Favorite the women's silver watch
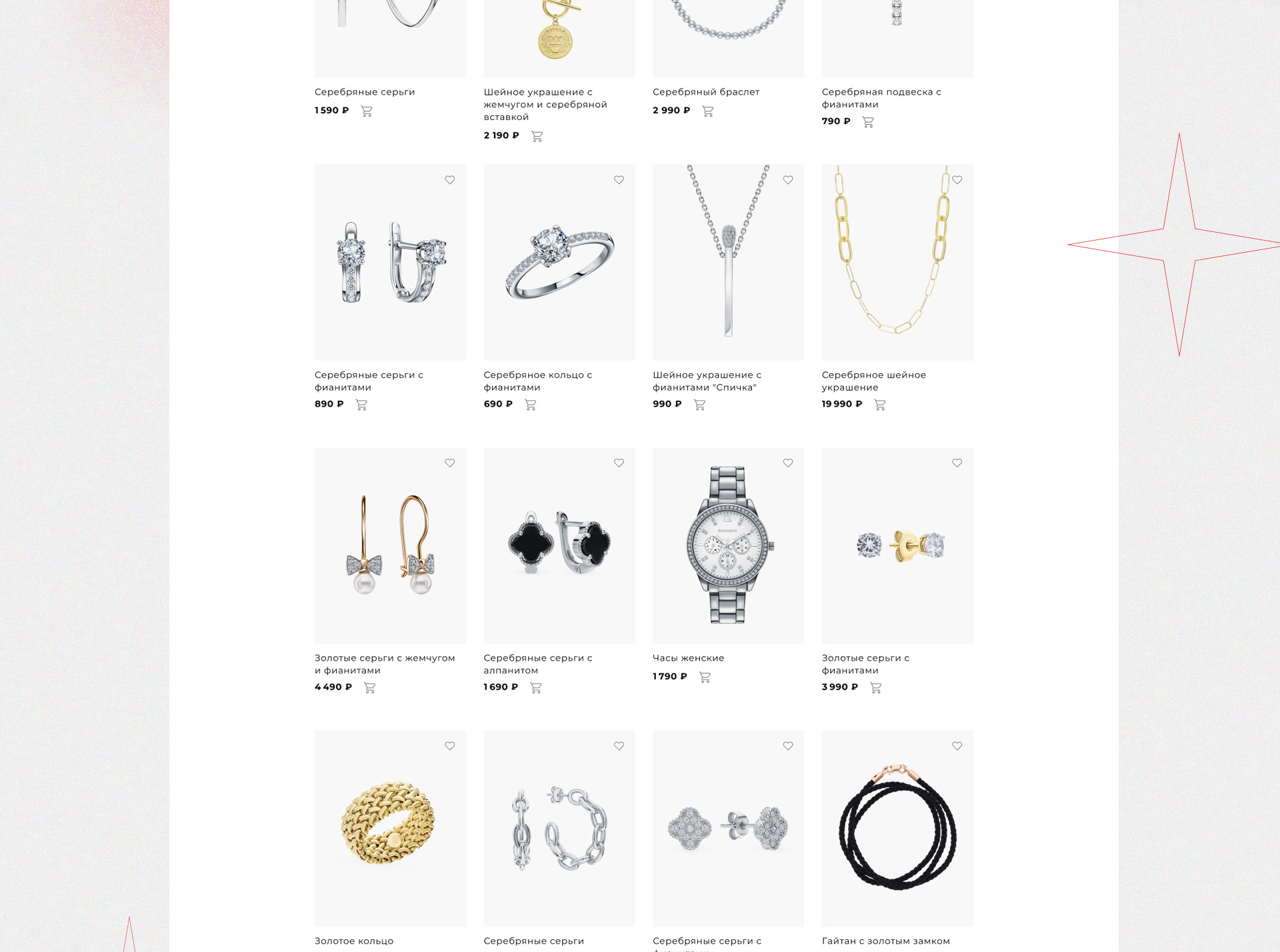 788,463
